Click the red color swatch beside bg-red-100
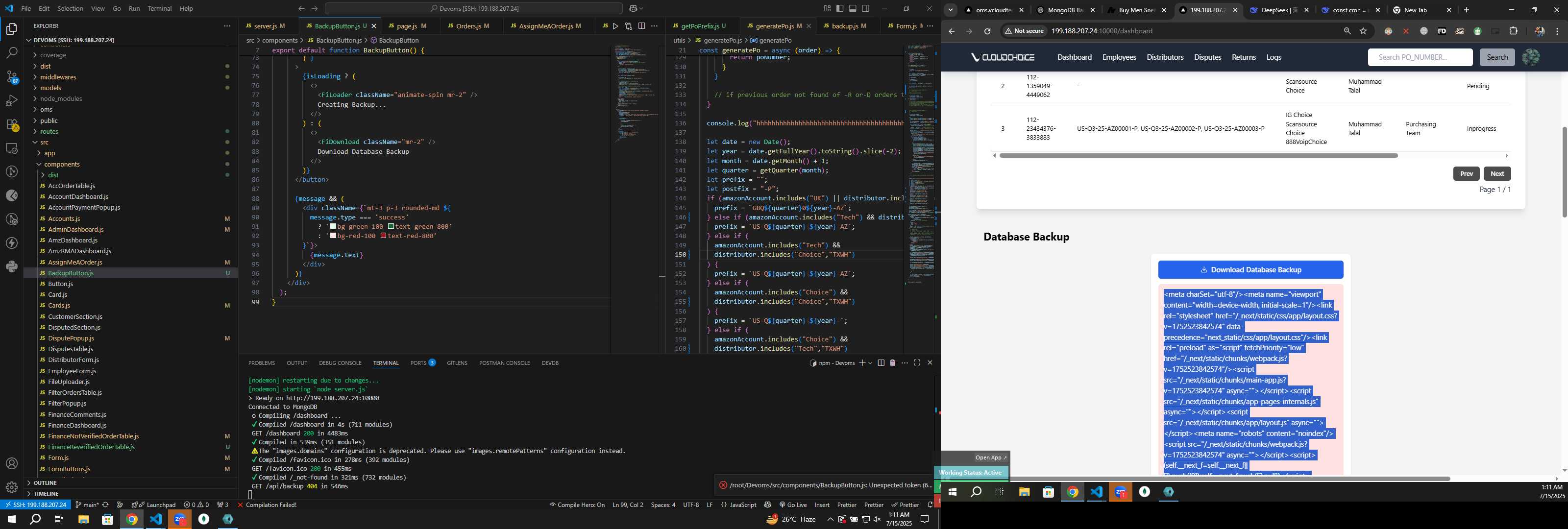 click(x=333, y=236)
